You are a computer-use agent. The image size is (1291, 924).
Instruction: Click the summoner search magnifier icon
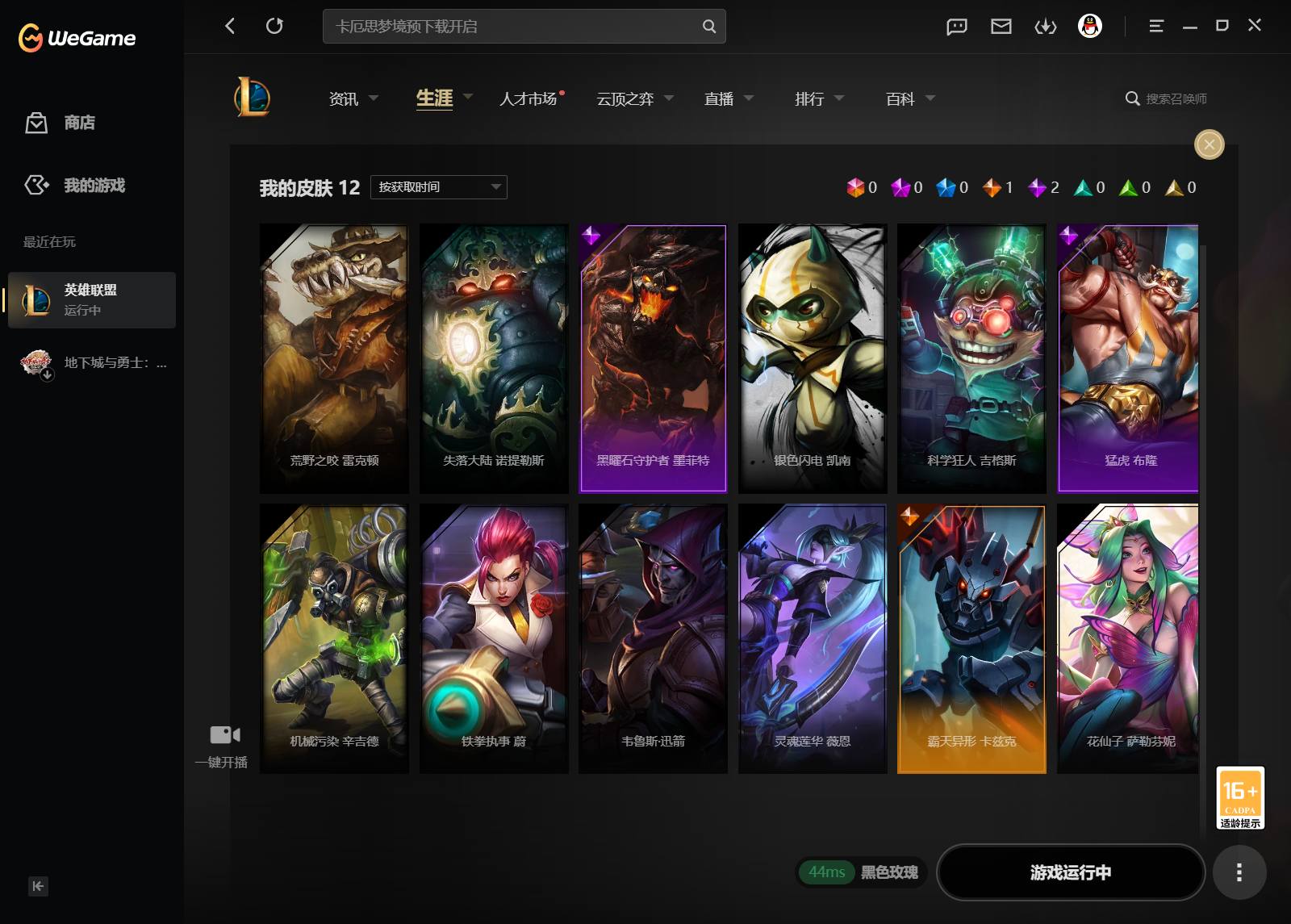1133,98
